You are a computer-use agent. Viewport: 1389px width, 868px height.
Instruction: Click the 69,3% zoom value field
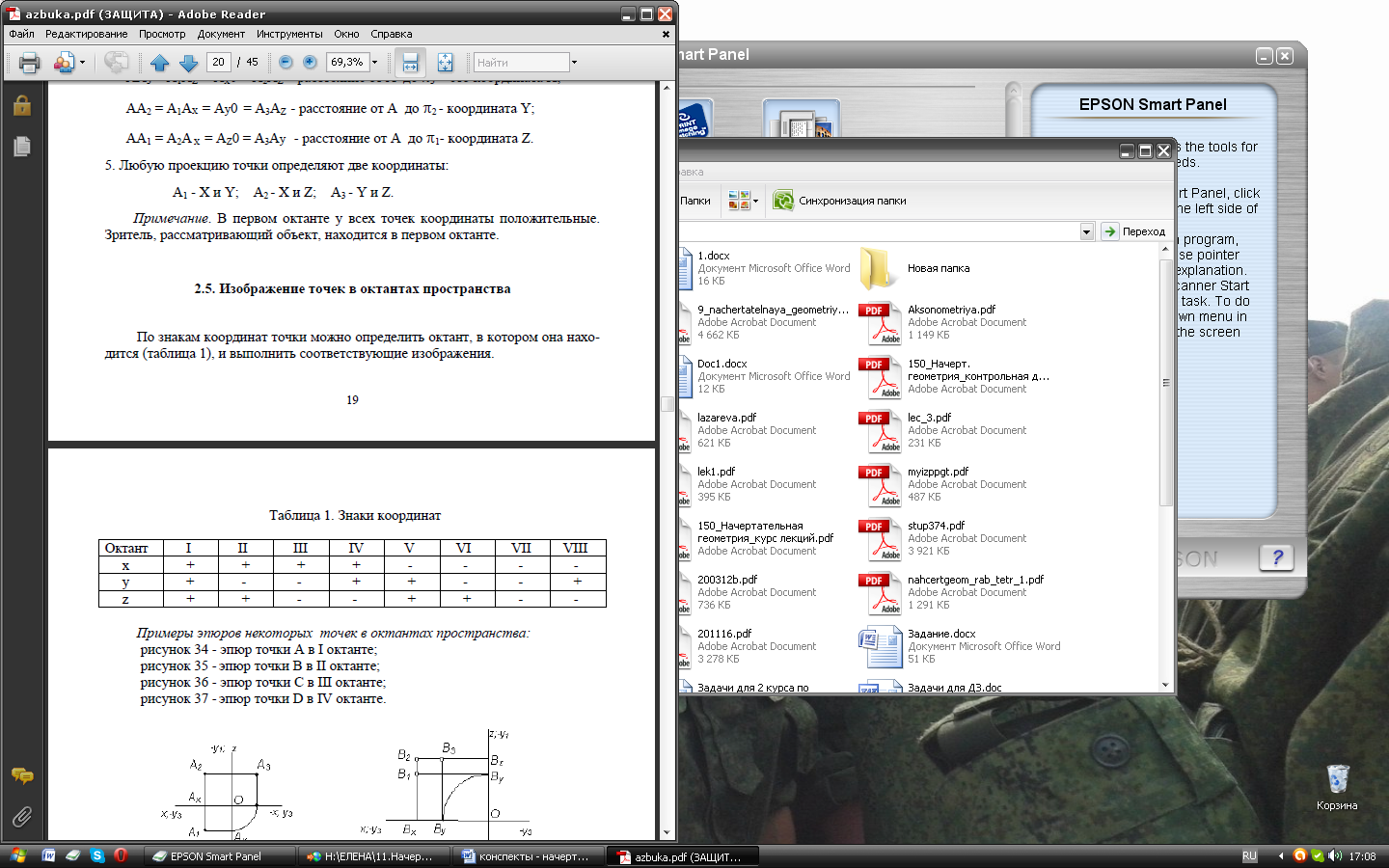[347, 62]
